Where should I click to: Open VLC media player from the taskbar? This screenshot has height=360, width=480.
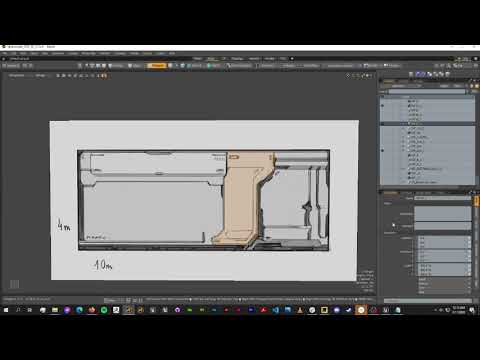[300, 310]
